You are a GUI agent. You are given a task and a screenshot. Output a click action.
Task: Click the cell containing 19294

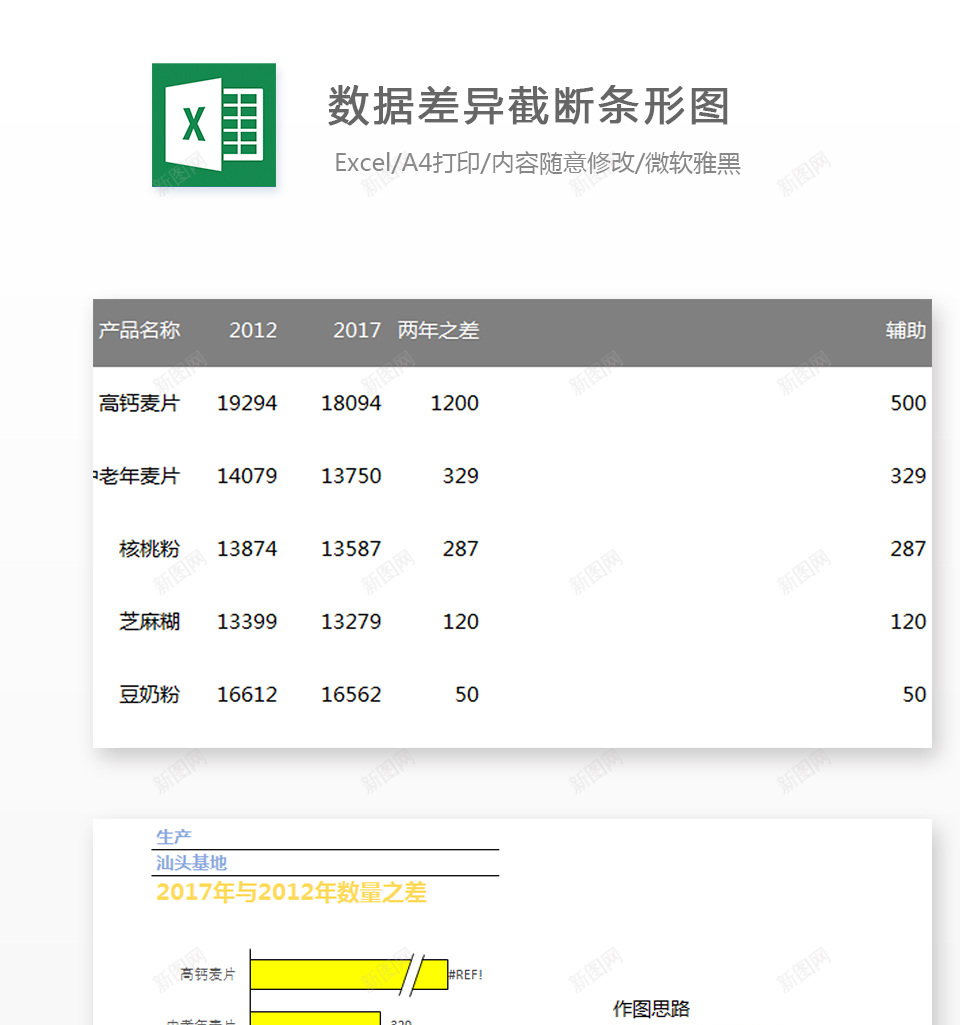(247, 403)
